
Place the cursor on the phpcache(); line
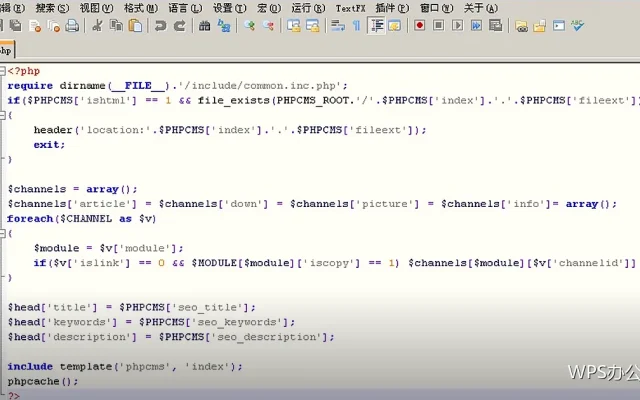pos(43,381)
